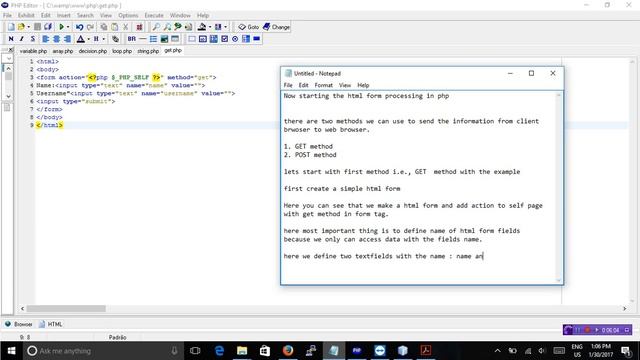
Task: Open dropdown arrow next to Open folder icon
Action: 28,27
